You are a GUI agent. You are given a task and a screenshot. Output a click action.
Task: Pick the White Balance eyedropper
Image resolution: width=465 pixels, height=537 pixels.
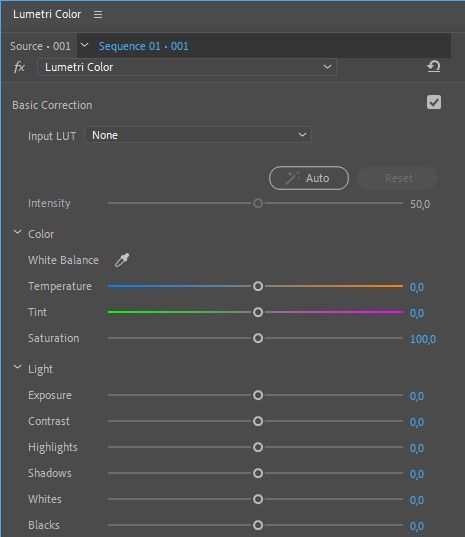122,260
